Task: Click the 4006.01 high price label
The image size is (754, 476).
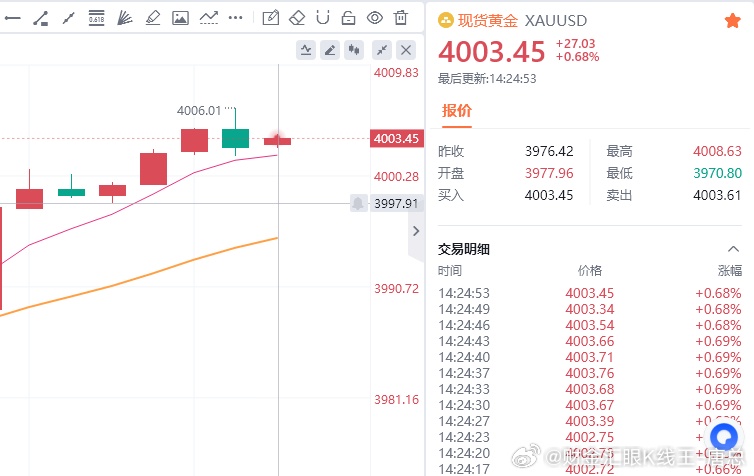Action: point(199,111)
